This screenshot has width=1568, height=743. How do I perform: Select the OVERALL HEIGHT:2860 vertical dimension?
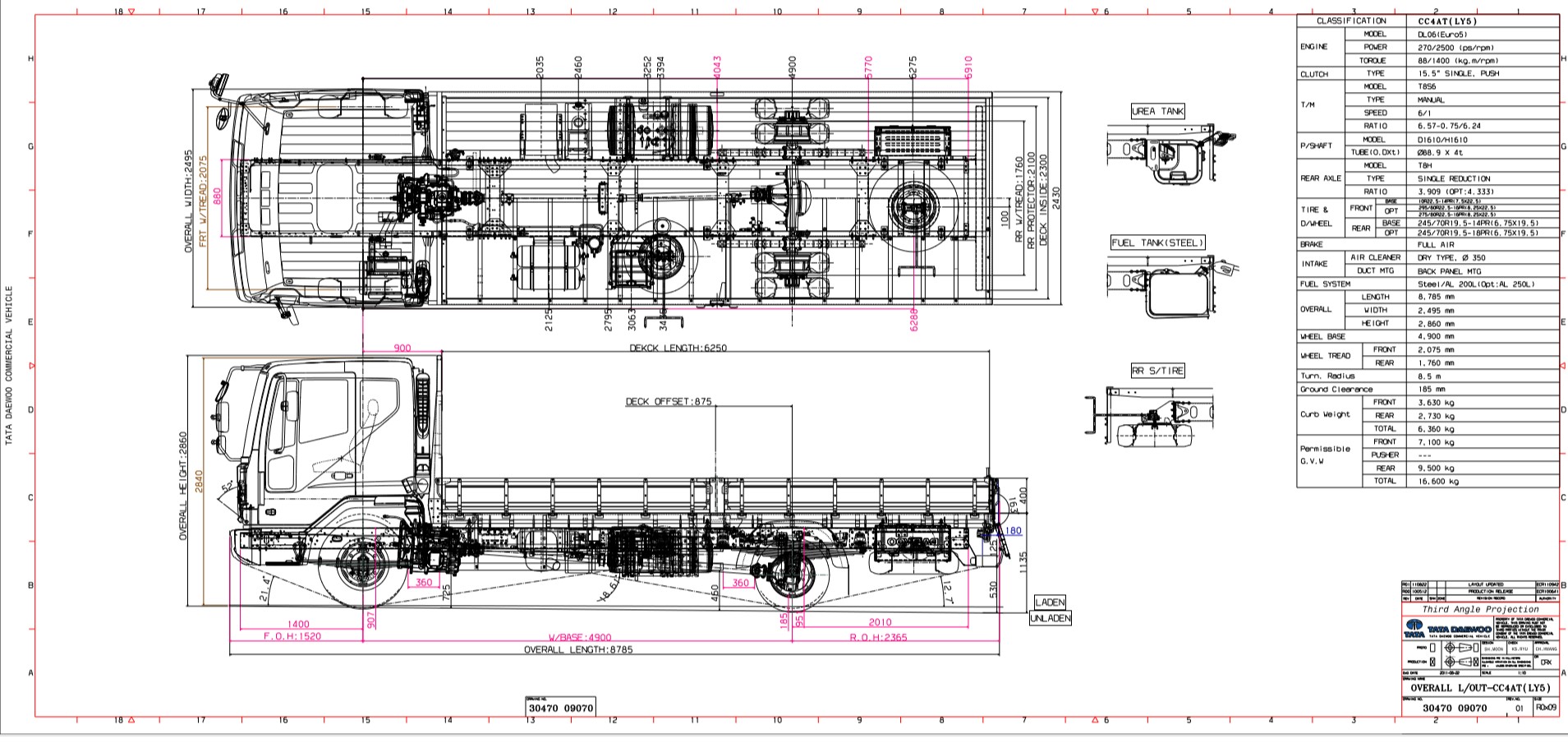[183, 486]
